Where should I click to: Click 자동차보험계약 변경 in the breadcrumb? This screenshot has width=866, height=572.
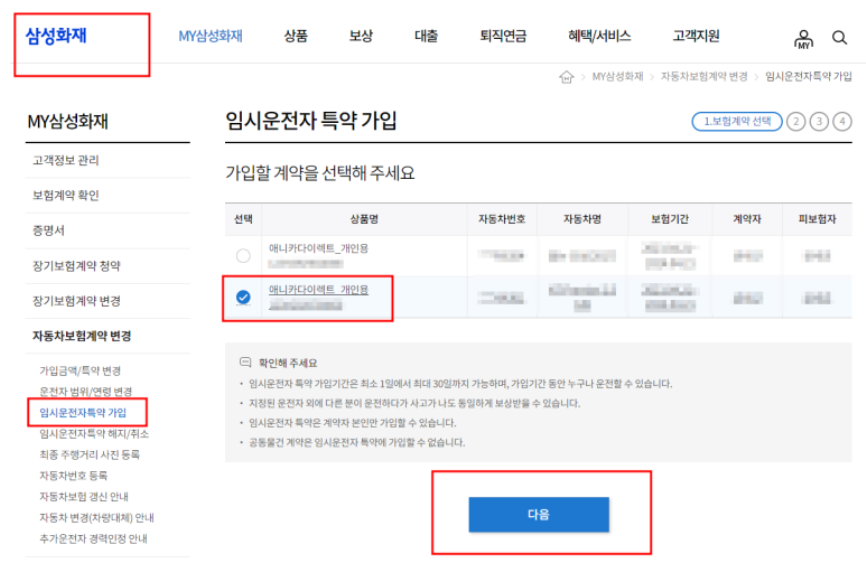pyautogui.click(x=704, y=77)
